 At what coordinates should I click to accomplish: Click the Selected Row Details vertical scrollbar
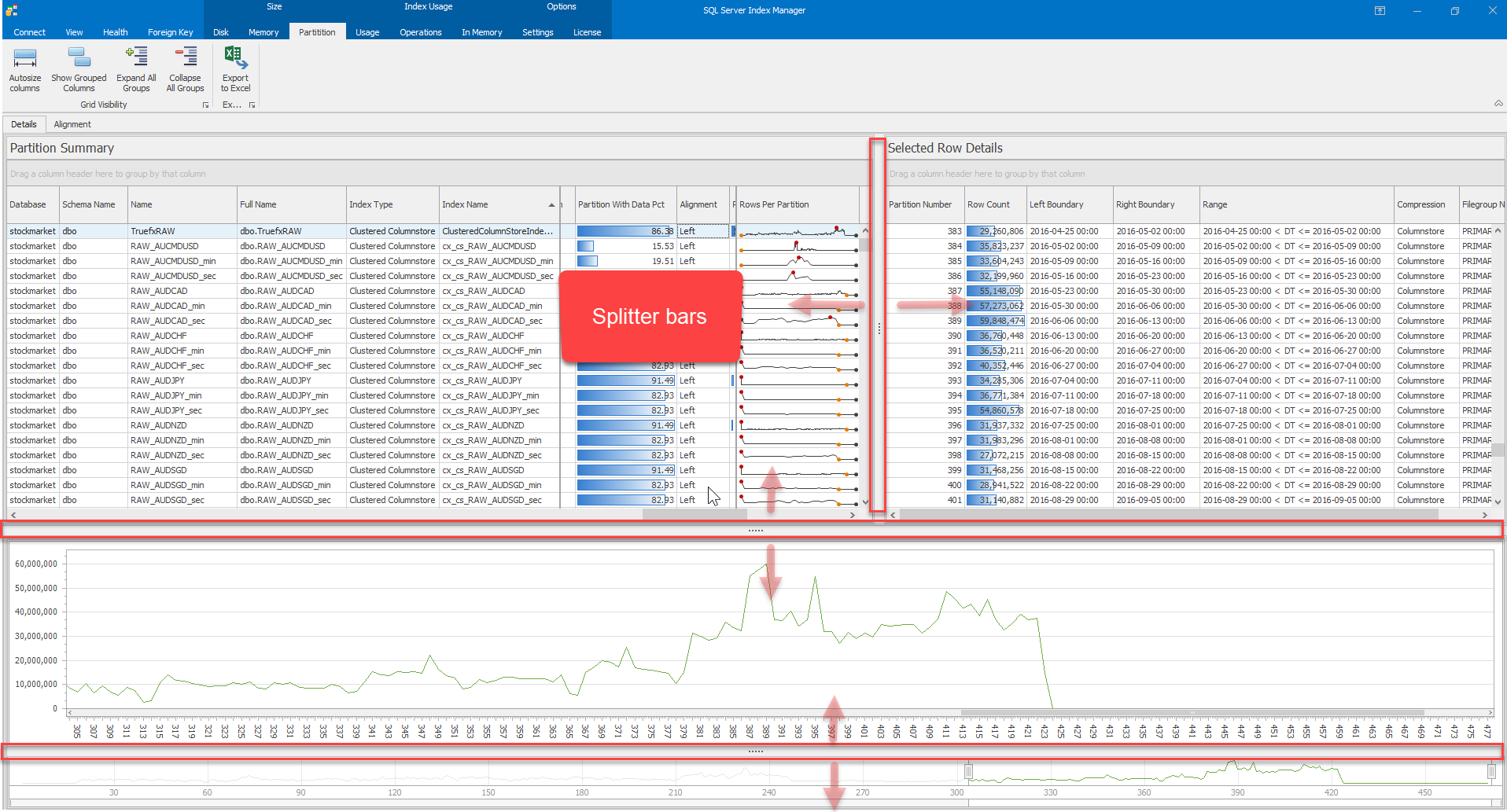click(x=1498, y=366)
